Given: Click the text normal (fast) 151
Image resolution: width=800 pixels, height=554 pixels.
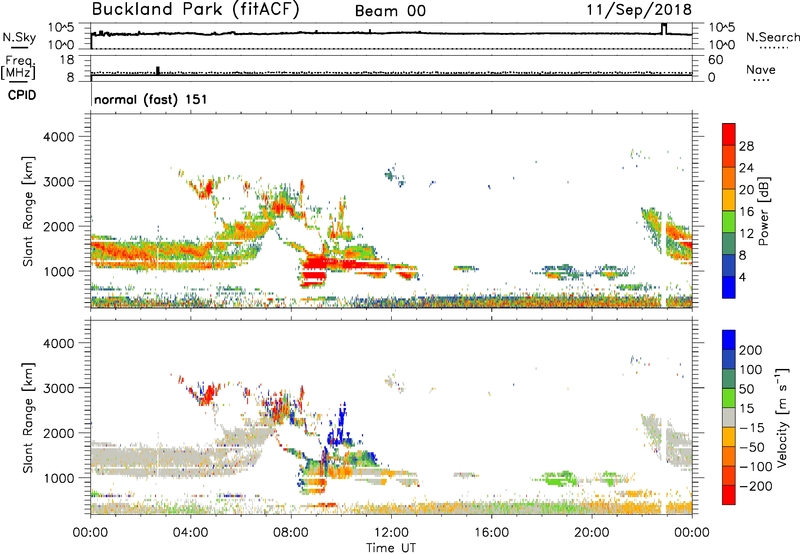Looking at the screenshot, I should pos(151,99).
